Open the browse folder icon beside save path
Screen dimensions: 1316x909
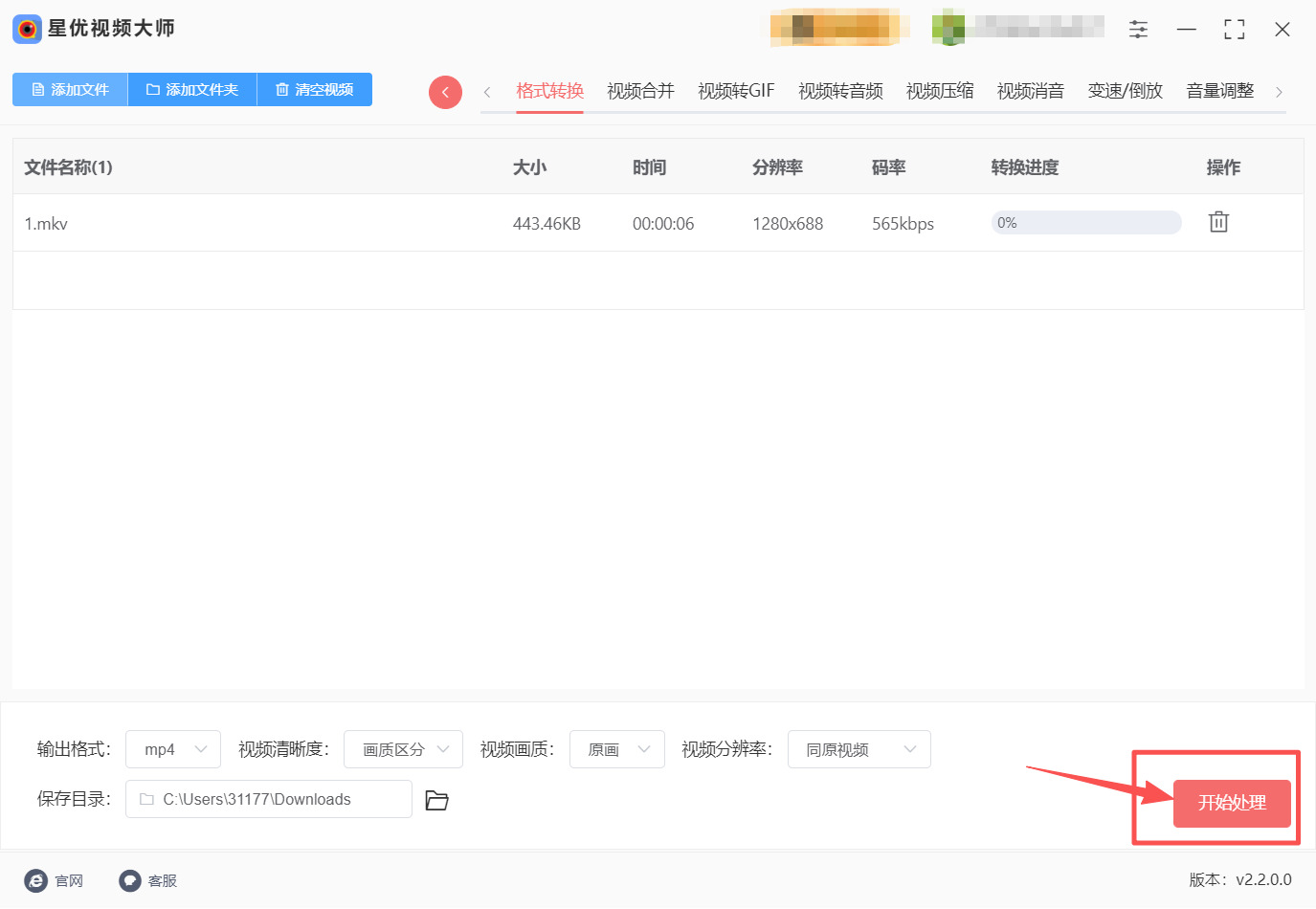(x=436, y=800)
